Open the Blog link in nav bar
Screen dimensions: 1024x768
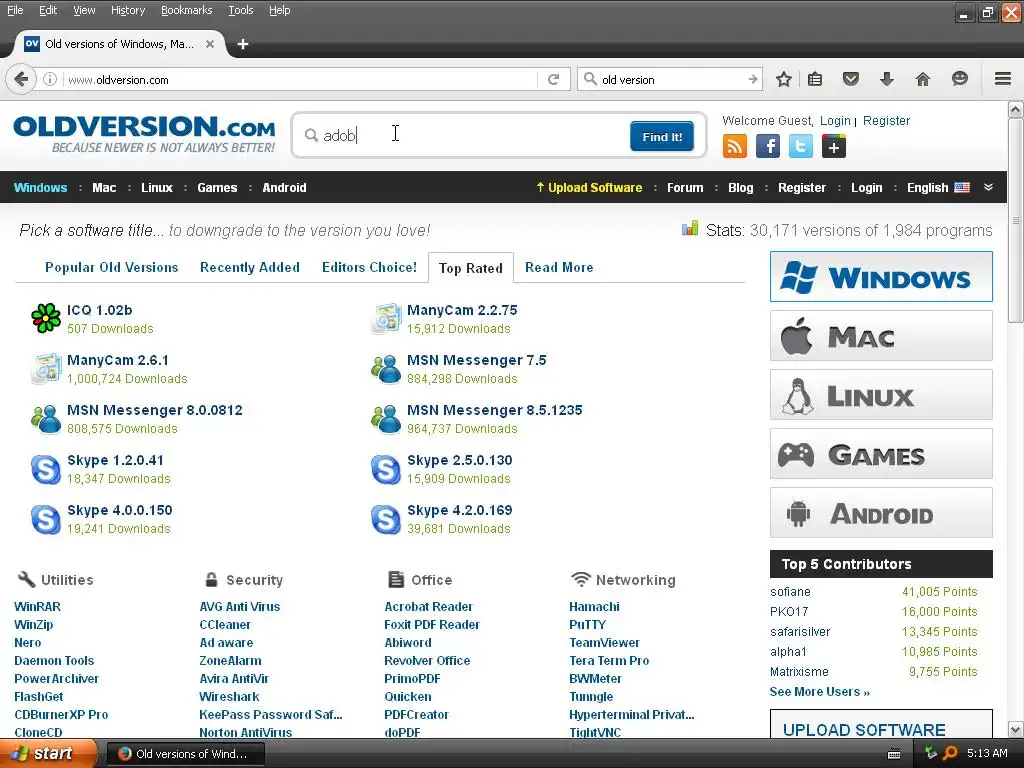click(741, 187)
